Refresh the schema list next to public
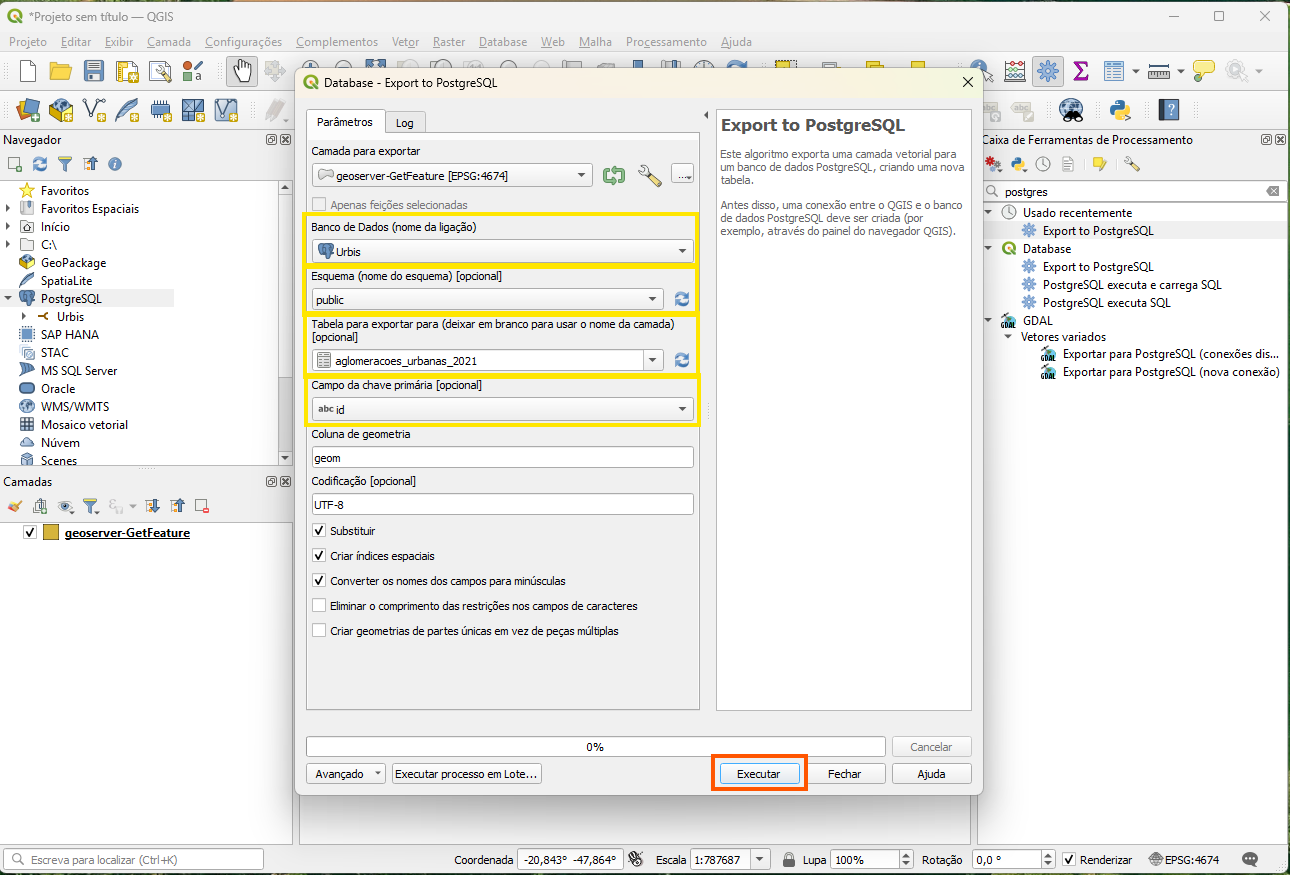Screen dimensions: 1290x875 pyautogui.click(x=683, y=299)
